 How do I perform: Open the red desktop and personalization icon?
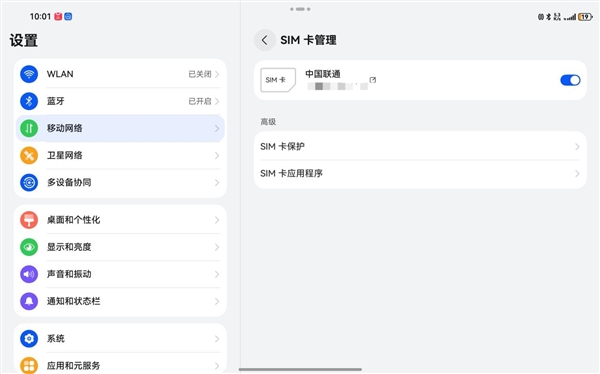tap(29, 220)
